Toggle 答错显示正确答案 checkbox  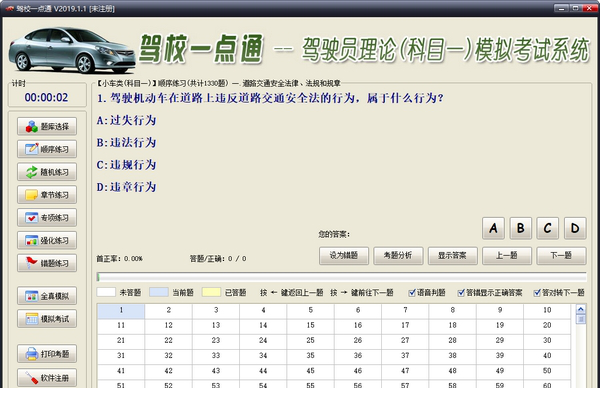[461, 293]
